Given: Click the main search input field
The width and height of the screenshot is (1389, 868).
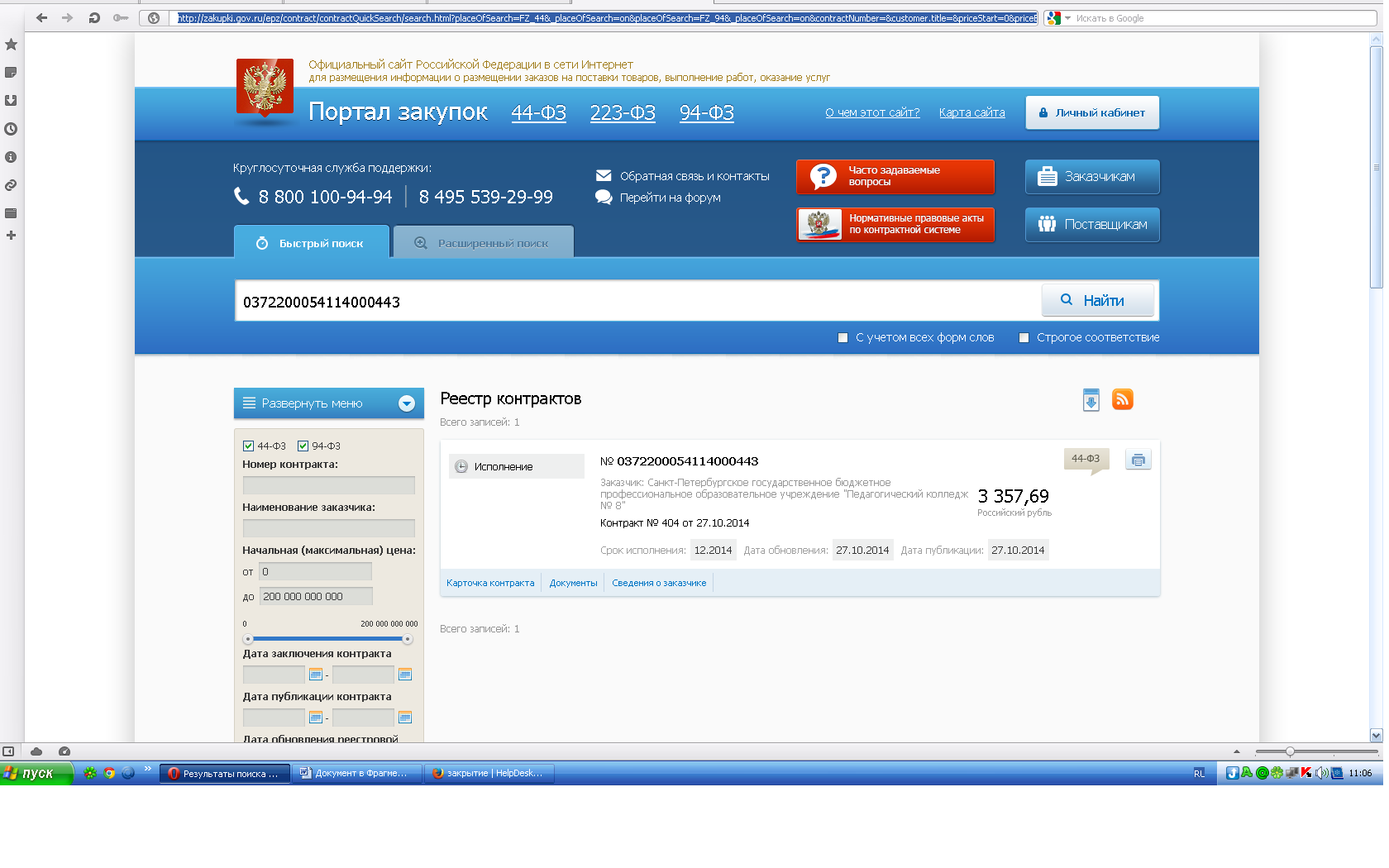Looking at the screenshot, I should coord(637,301).
